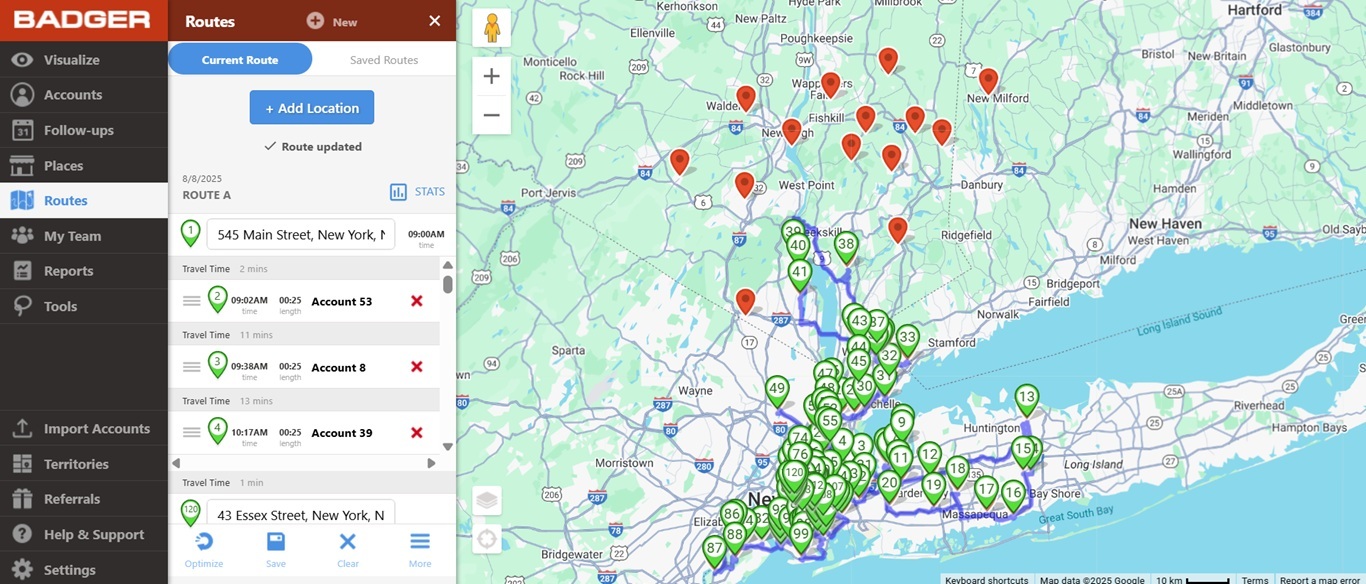Viewport: 1366px width, 584px height.
Task: Click the 10 km map scale control
Action: pos(1192,579)
